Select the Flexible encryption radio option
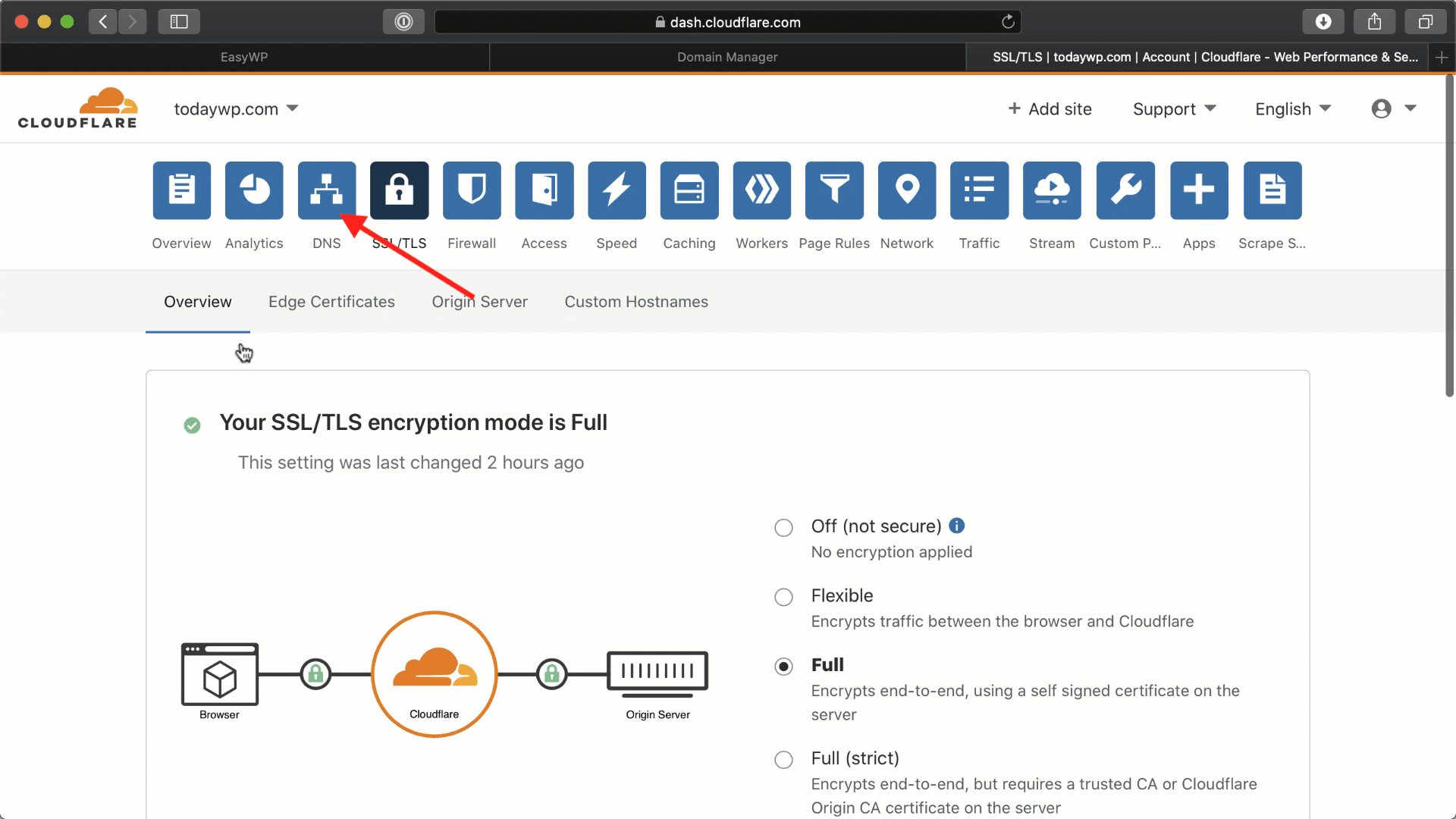1456x819 pixels. point(783,598)
